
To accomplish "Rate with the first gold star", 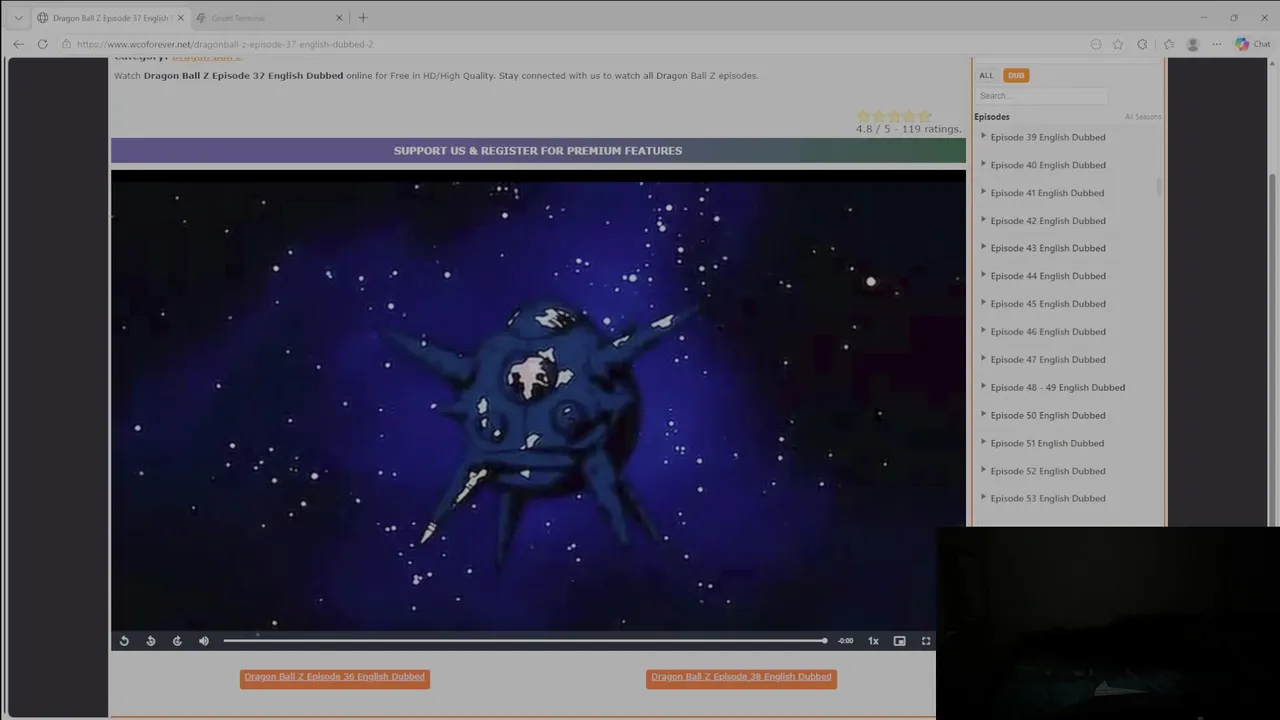I will 864,116.
